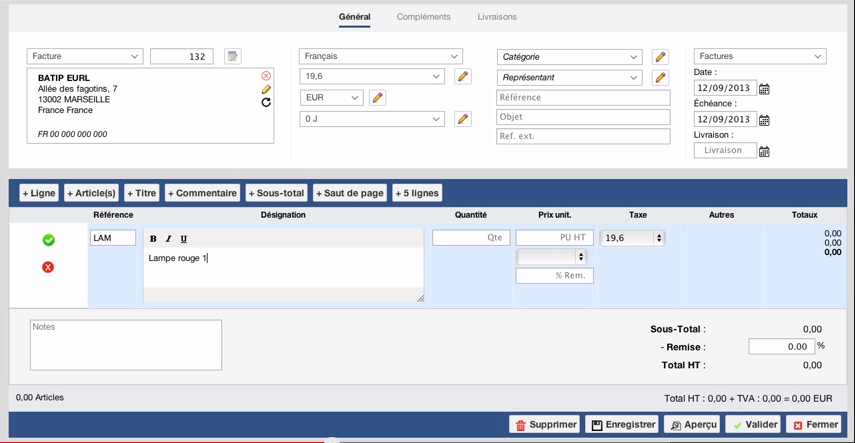Refresh client details with reload icon
Screen dimensions: 855x443
click(x=266, y=102)
